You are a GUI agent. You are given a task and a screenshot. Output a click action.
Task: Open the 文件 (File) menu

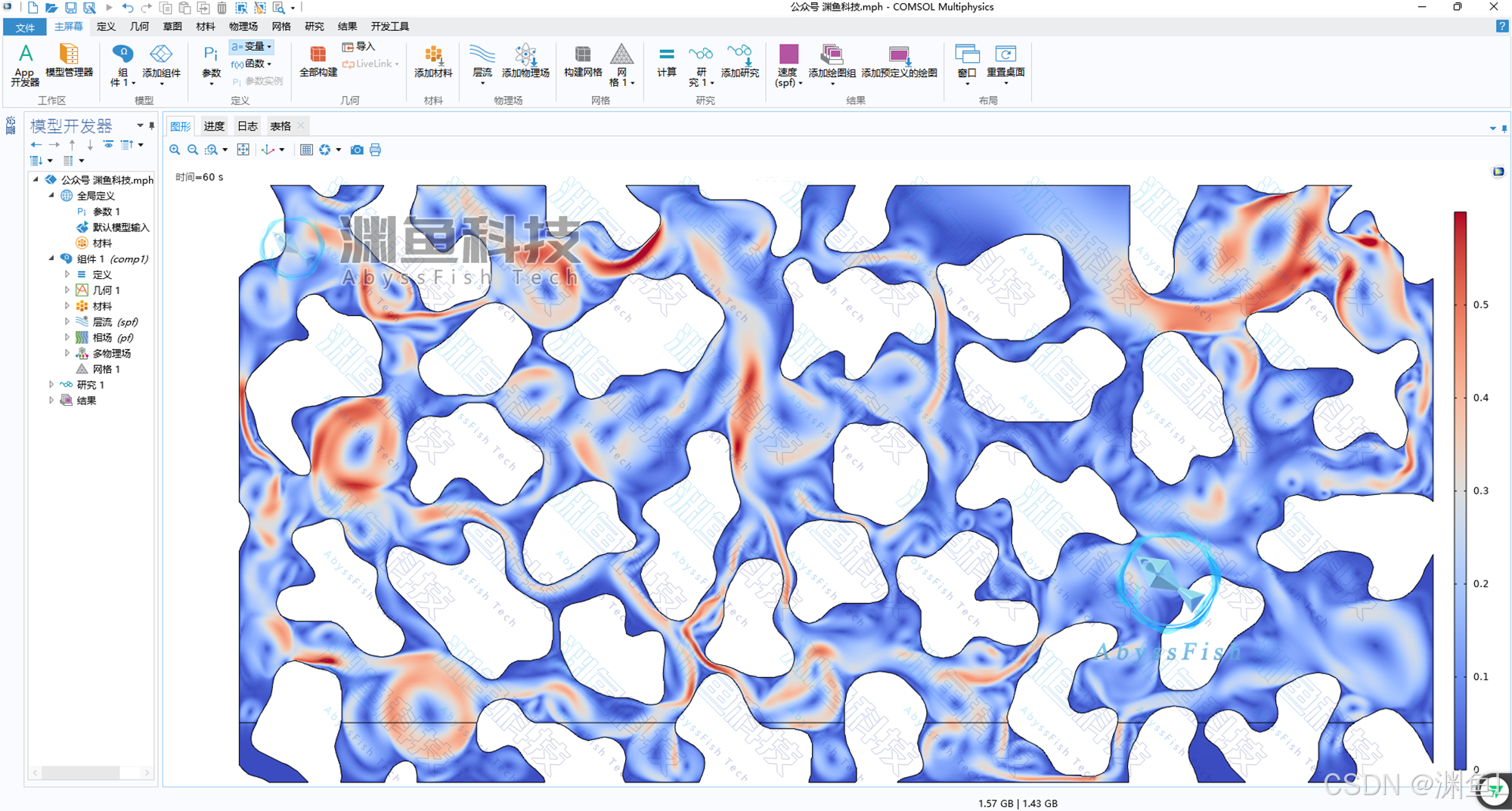point(25,27)
